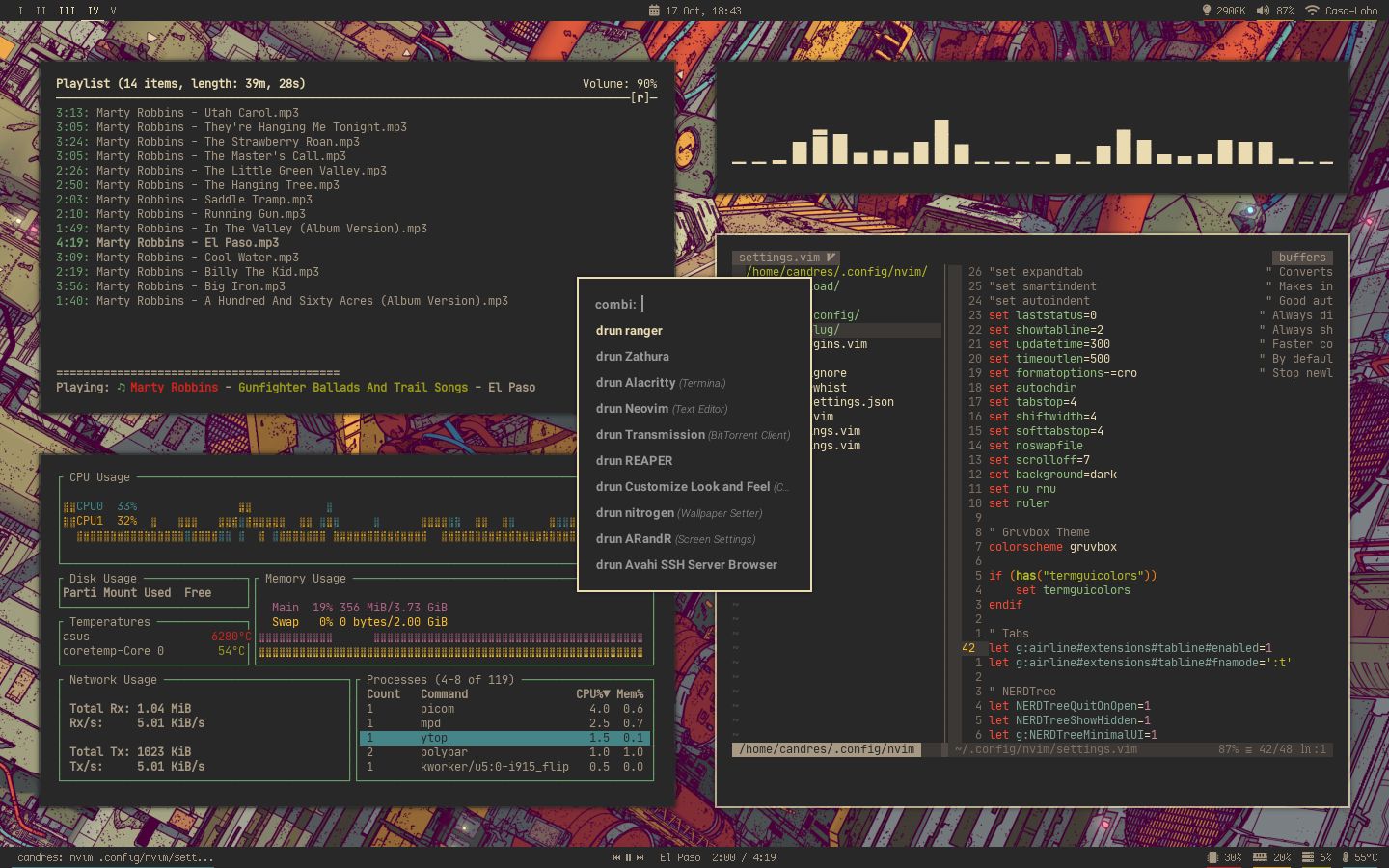
Task: Switch to the buffers tab in Neovim
Action: click(x=1302, y=257)
